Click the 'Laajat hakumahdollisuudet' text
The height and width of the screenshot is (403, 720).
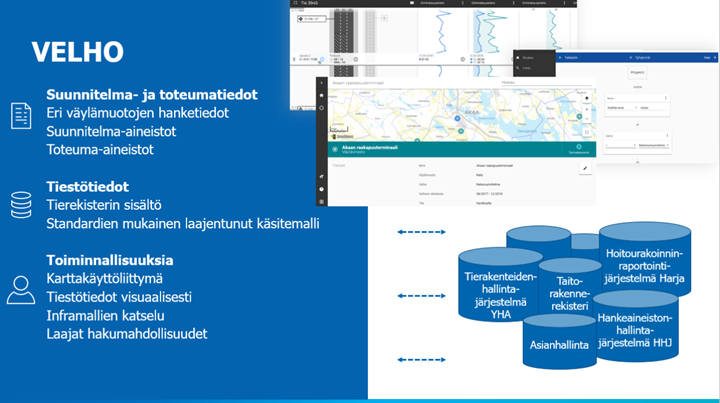click(127, 334)
